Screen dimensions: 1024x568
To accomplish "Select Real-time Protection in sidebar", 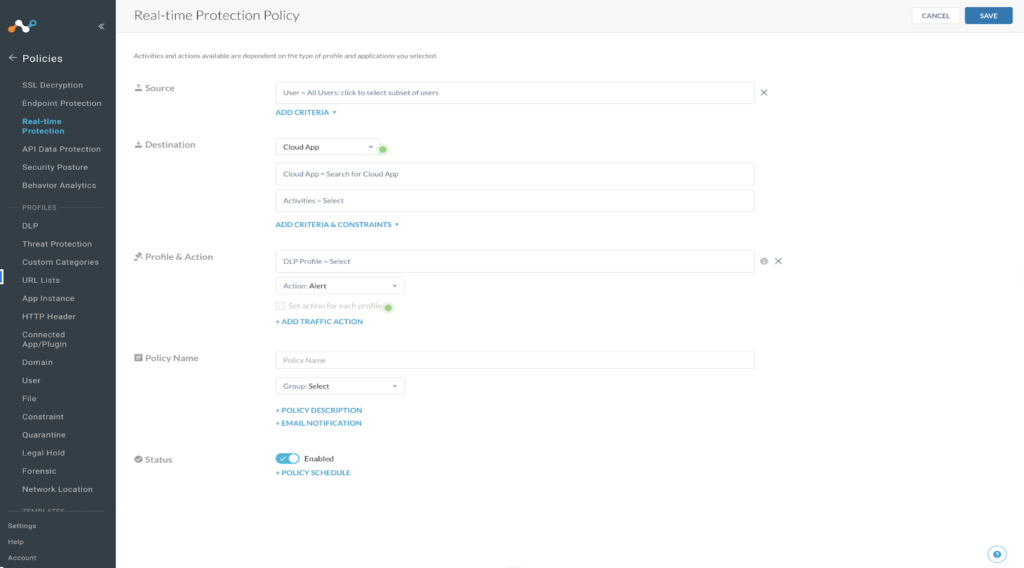I will 43,126.
